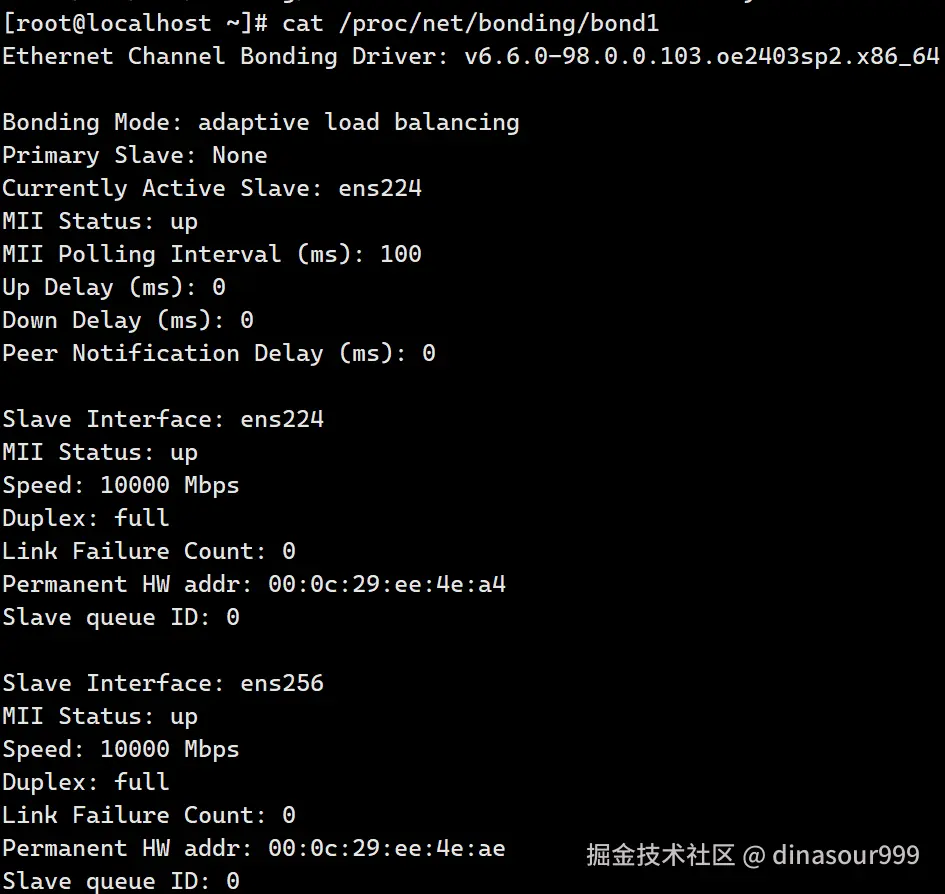The width and height of the screenshot is (945, 894).
Task: Click the hardware address ending in 4e:a4
Action: pyautogui.click(x=387, y=584)
